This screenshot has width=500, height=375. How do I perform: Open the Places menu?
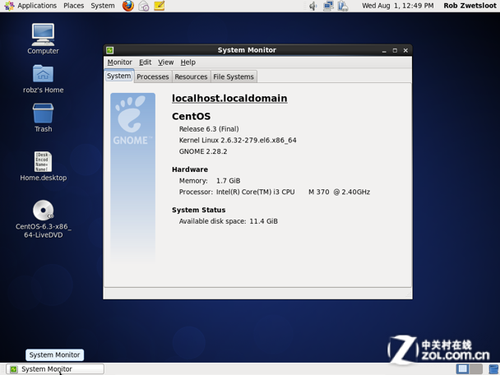click(74, 6)
